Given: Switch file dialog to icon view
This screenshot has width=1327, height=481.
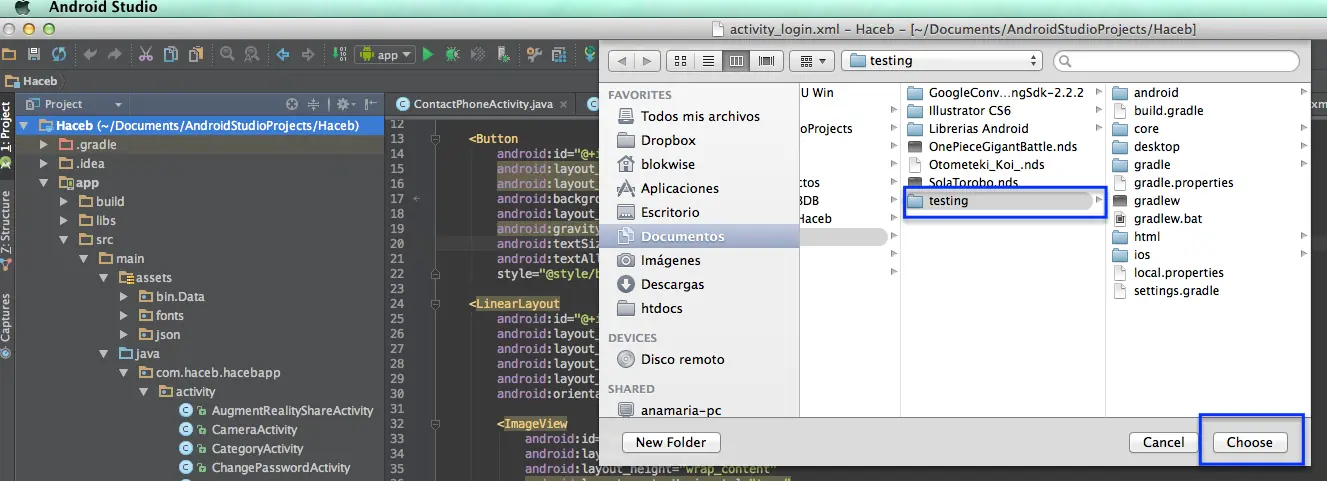Looking at the screenshot, I should pos(680,61).
